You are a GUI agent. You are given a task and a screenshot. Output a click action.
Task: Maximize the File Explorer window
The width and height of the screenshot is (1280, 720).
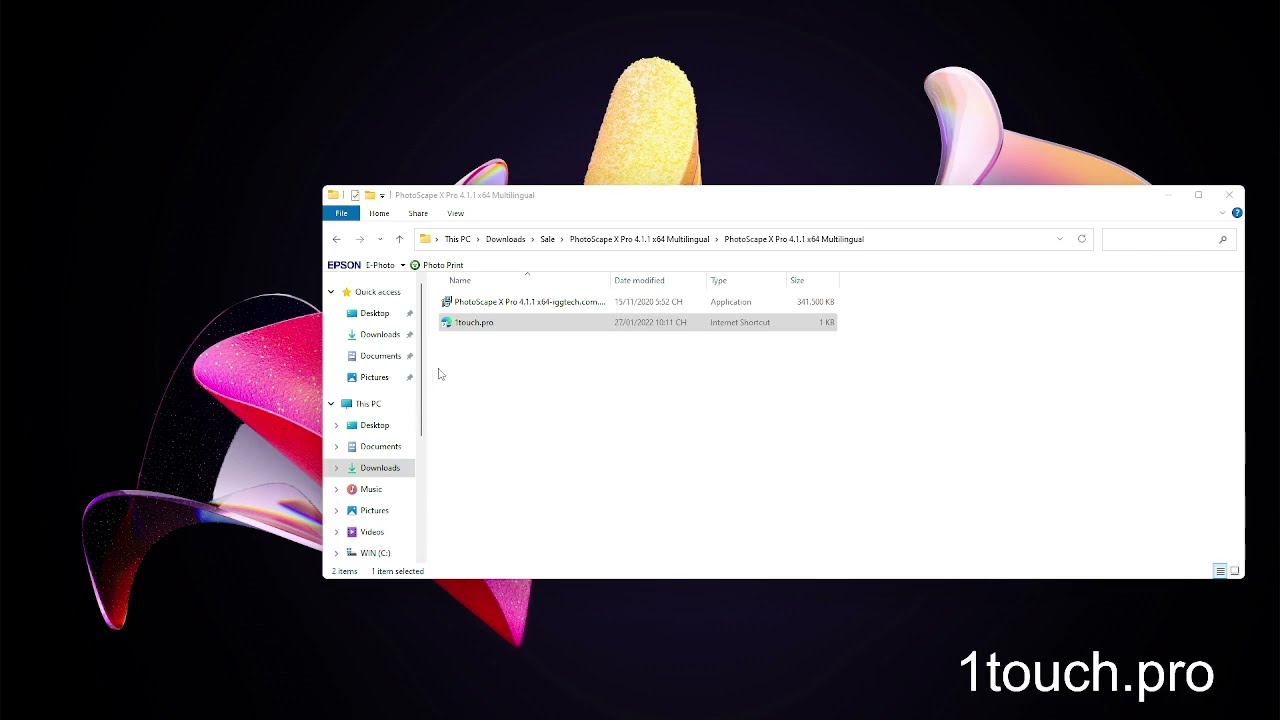click(x=1198, y=195)
